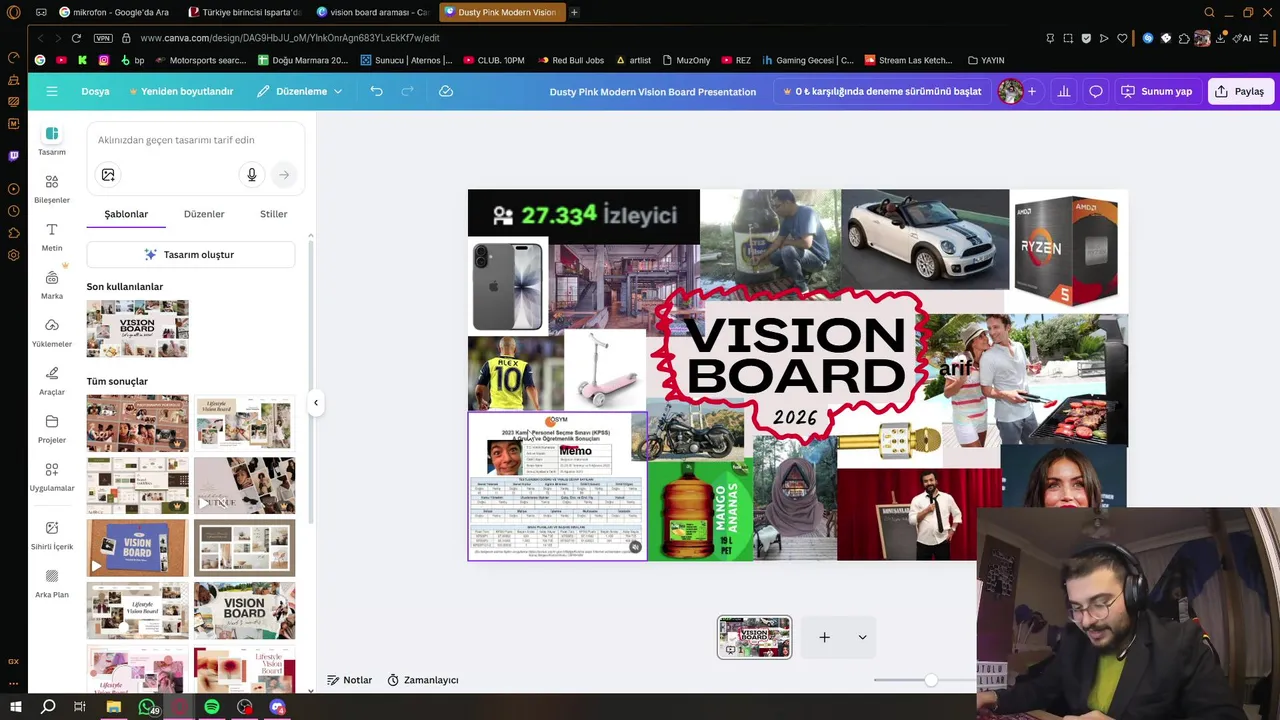Activate the microphone voice input icon

252,175
